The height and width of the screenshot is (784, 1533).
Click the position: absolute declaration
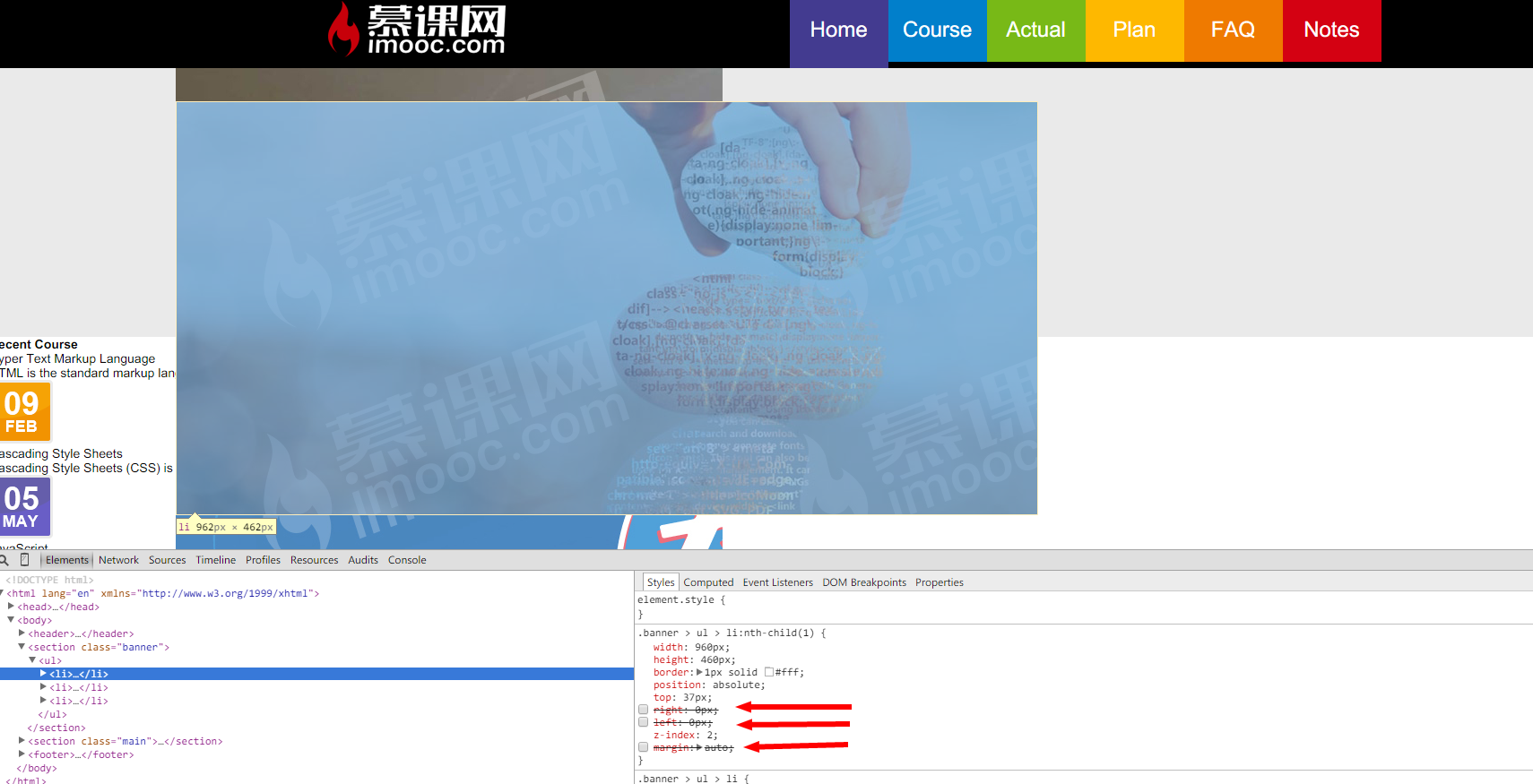[x=709, y=685]
